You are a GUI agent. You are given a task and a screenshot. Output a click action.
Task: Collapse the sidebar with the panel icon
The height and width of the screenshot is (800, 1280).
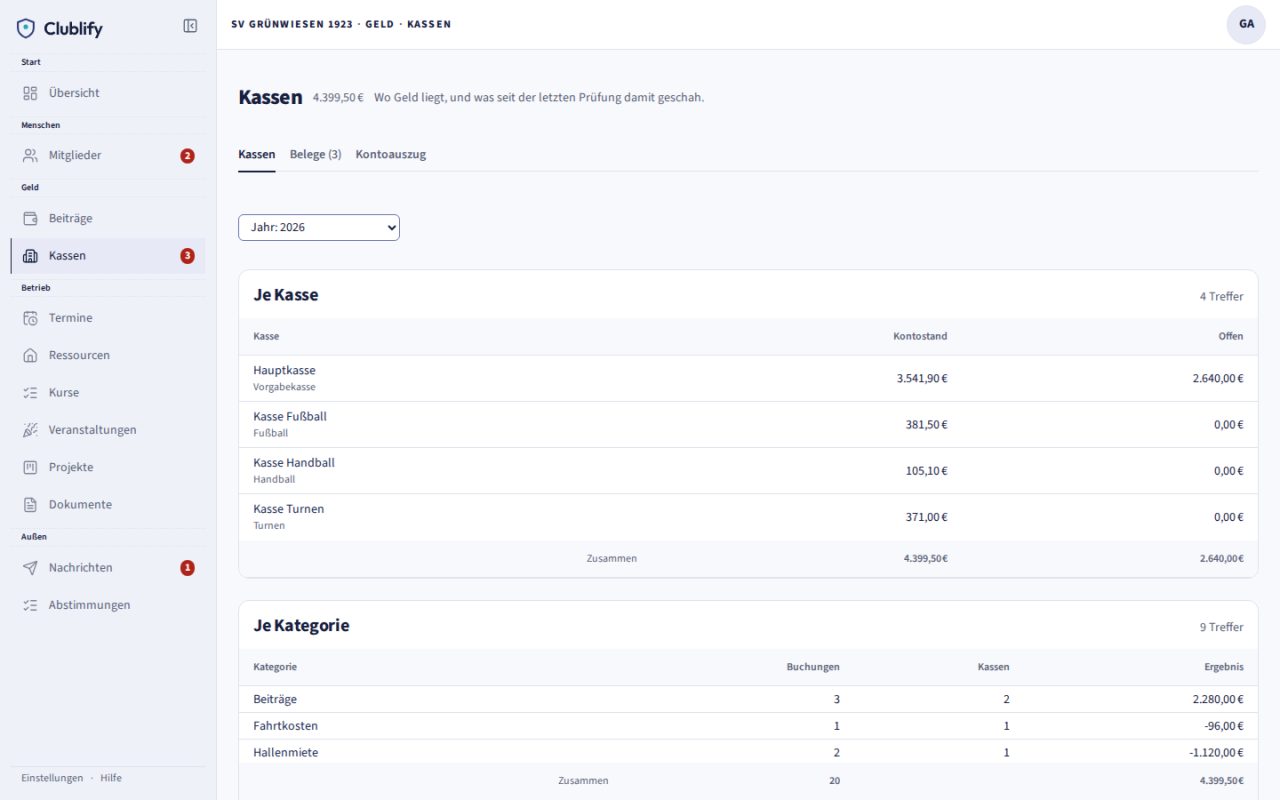(190, 26)
